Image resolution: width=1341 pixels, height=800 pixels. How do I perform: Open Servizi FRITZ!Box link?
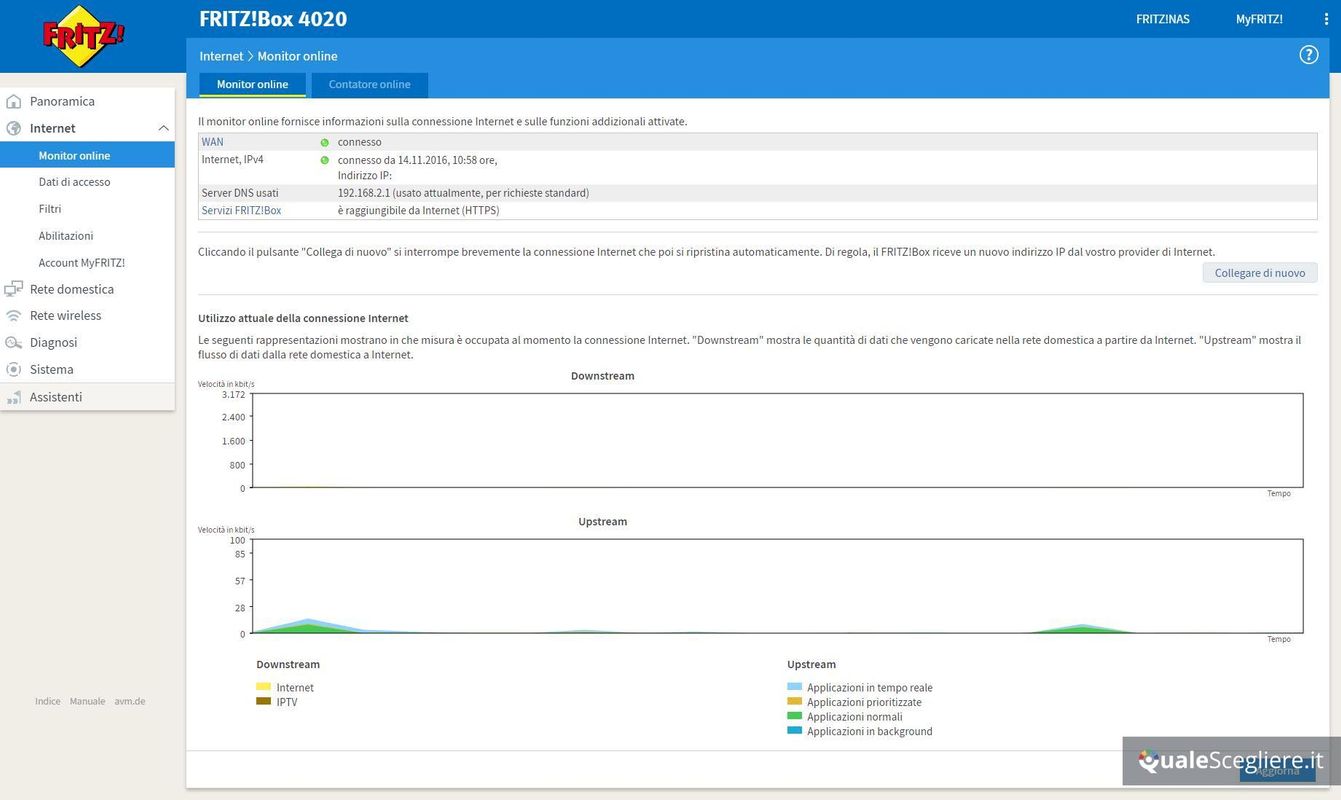pos(241,211)
